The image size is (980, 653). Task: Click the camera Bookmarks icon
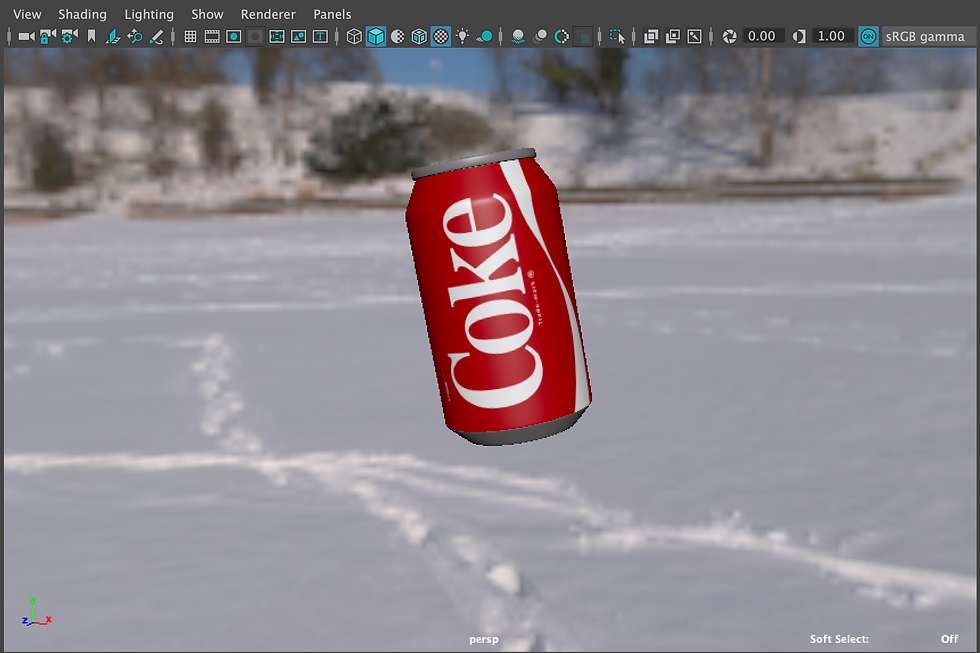pos(91,36)
